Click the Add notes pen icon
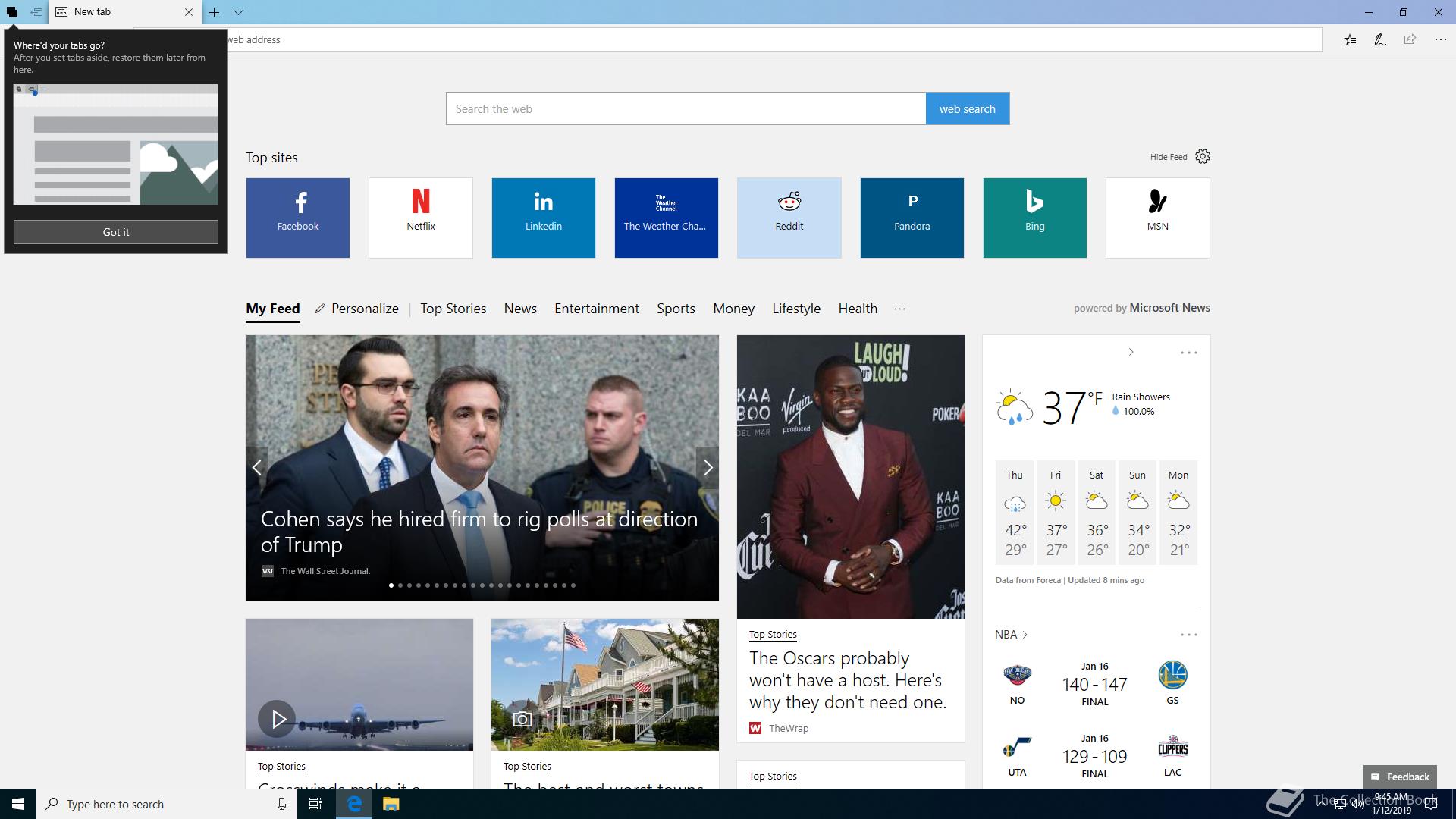The width and height of the screenshot is (1456, 819). (x=1380, y=39)
